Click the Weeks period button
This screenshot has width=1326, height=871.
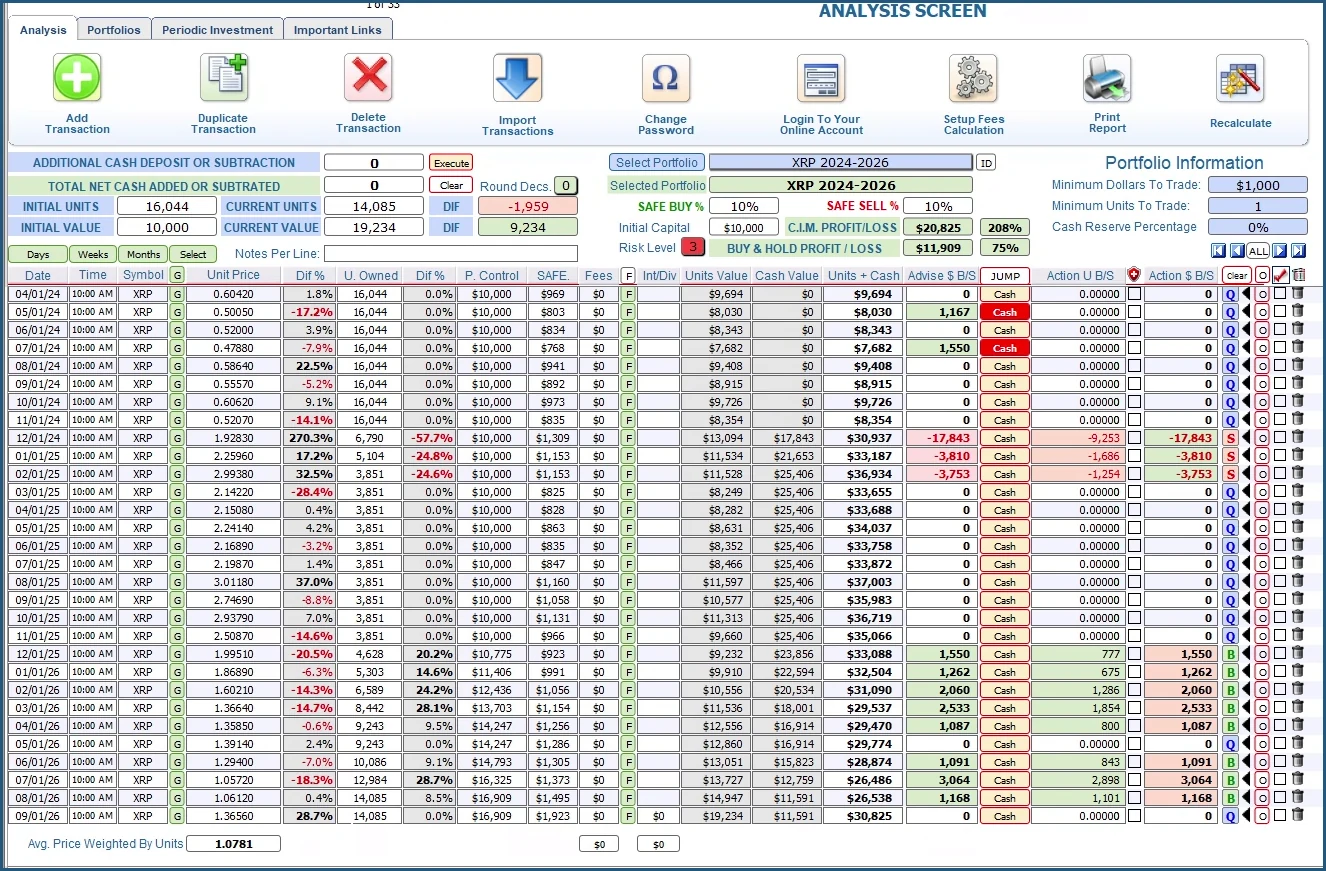point(93,254)
